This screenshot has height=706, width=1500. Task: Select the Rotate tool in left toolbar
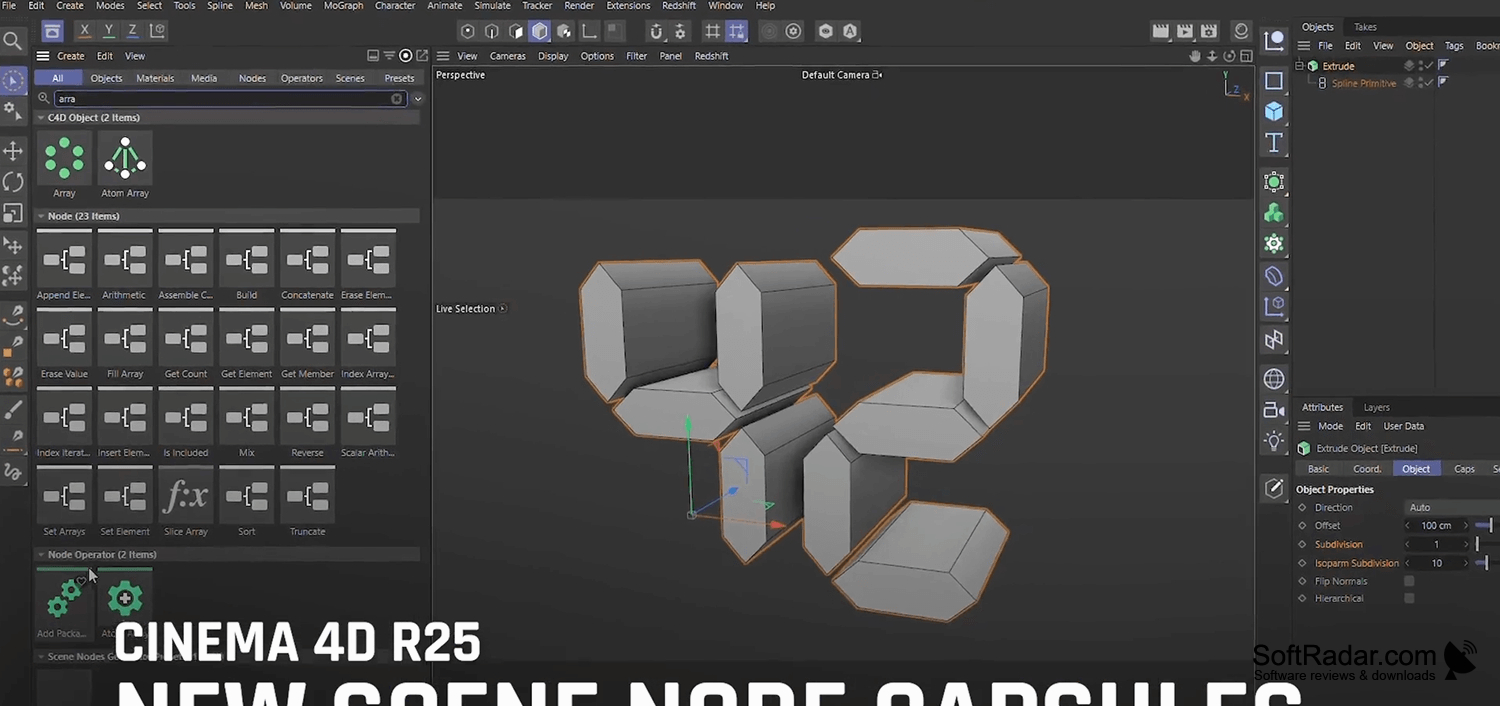click(13, 182)
